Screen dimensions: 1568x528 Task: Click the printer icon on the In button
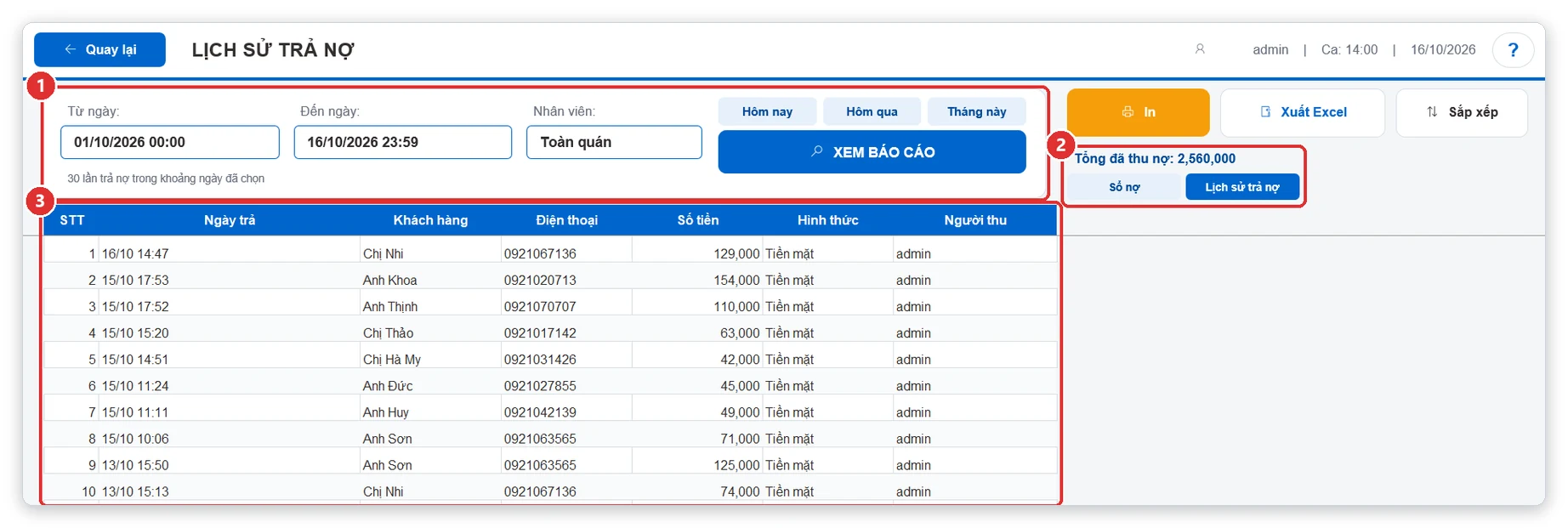tap(1128, 112)
